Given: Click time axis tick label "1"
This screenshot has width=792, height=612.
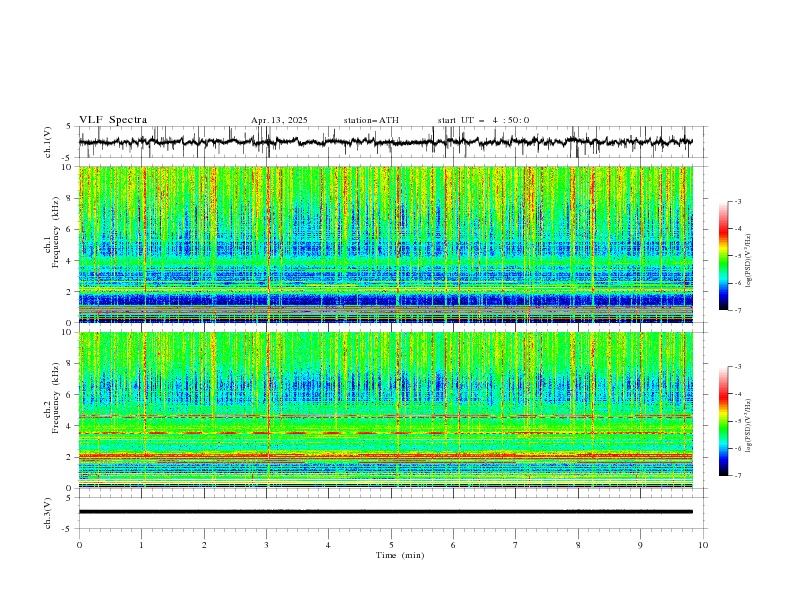Looking at the screenshot, I should point(141,545).
